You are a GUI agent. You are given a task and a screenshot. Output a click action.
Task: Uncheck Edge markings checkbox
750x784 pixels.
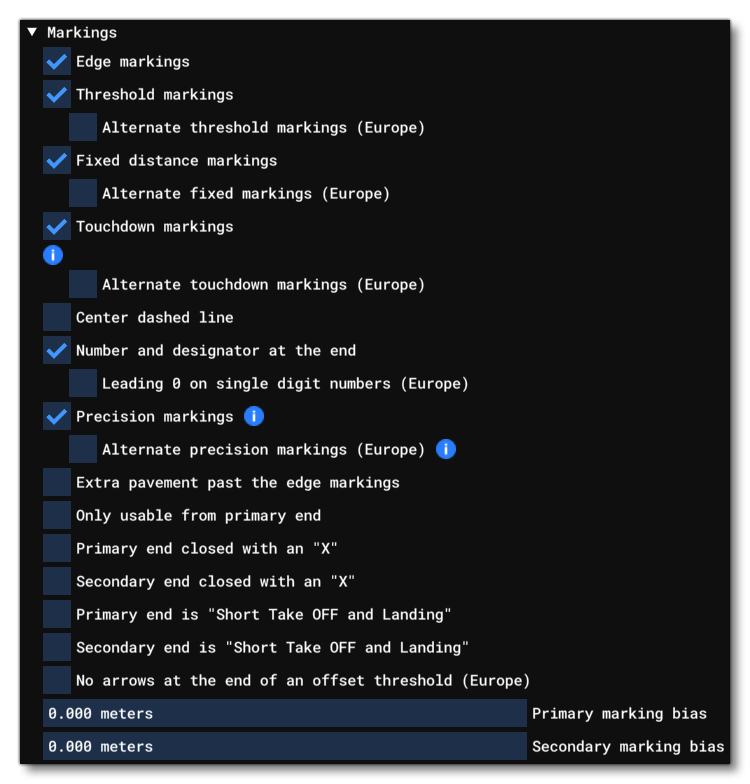pos(57,62)
